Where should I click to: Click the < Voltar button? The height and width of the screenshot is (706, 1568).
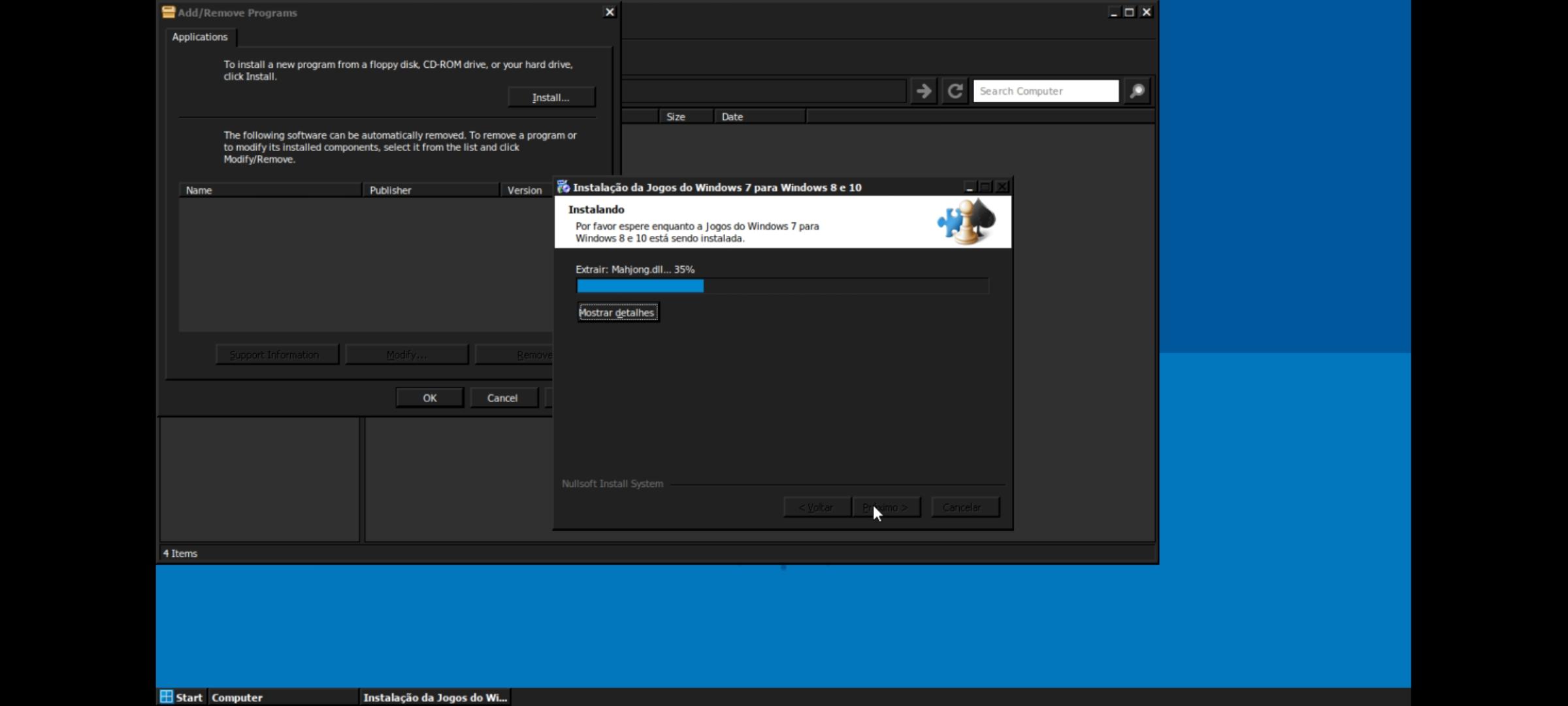coord(817,507)
